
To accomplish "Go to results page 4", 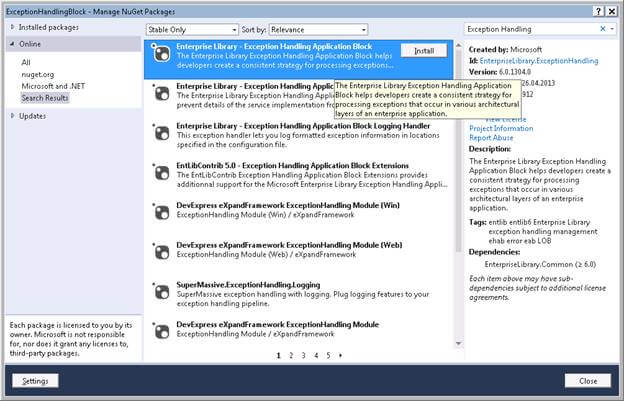I will pyautogui.click(x=316, y=356).
